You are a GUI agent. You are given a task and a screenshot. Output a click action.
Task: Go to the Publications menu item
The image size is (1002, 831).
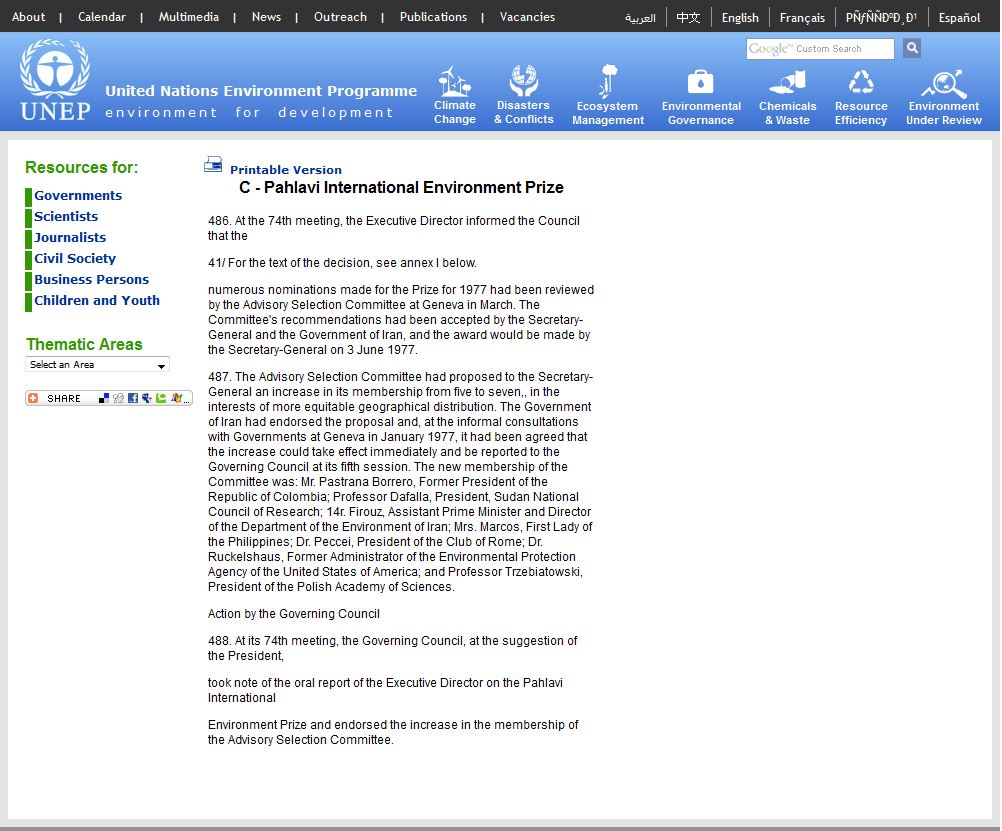coord(433,17)
